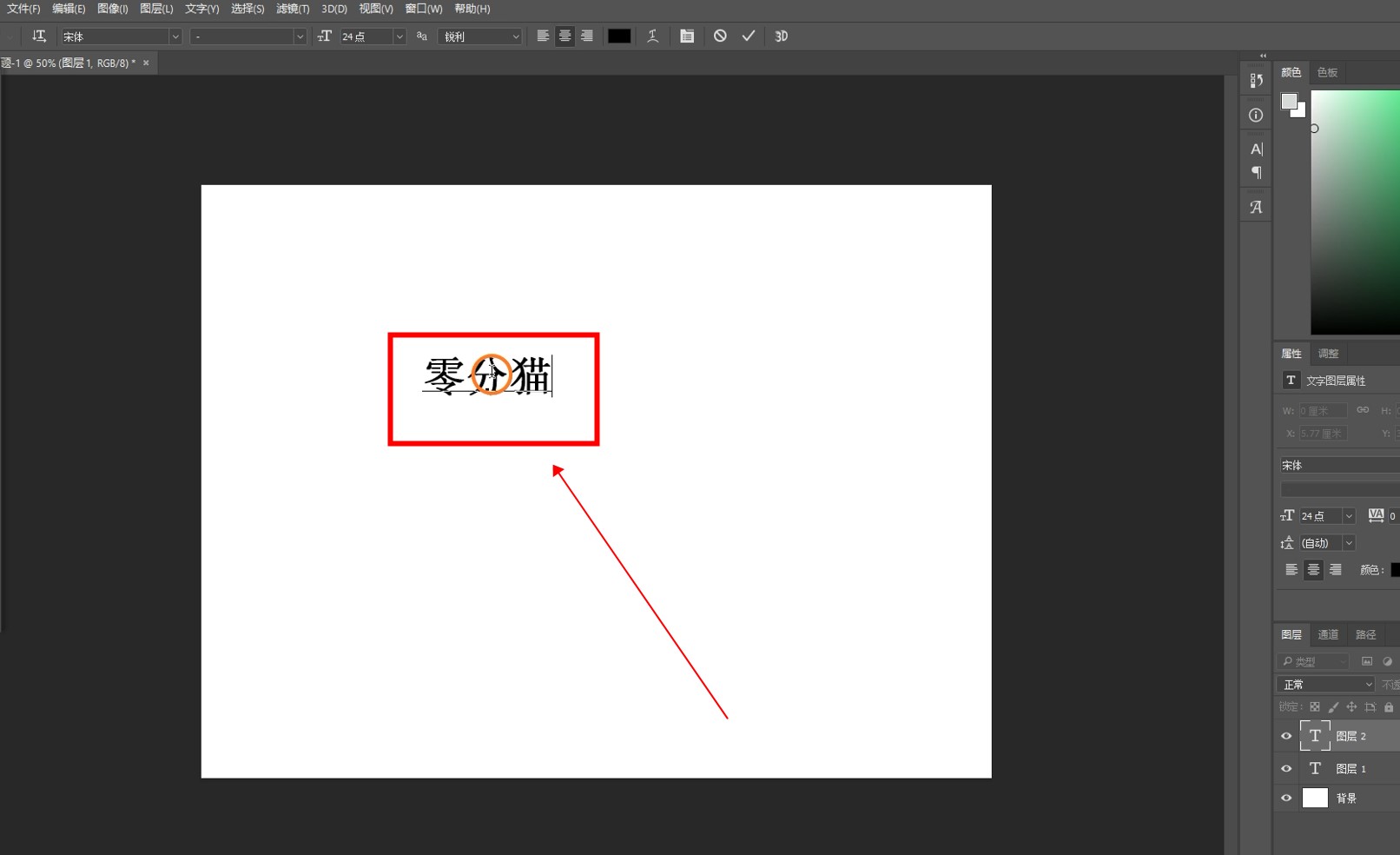1400x855 pixels.
Task: Select the 图层 1 text layer
Action: click(1350, 769)
